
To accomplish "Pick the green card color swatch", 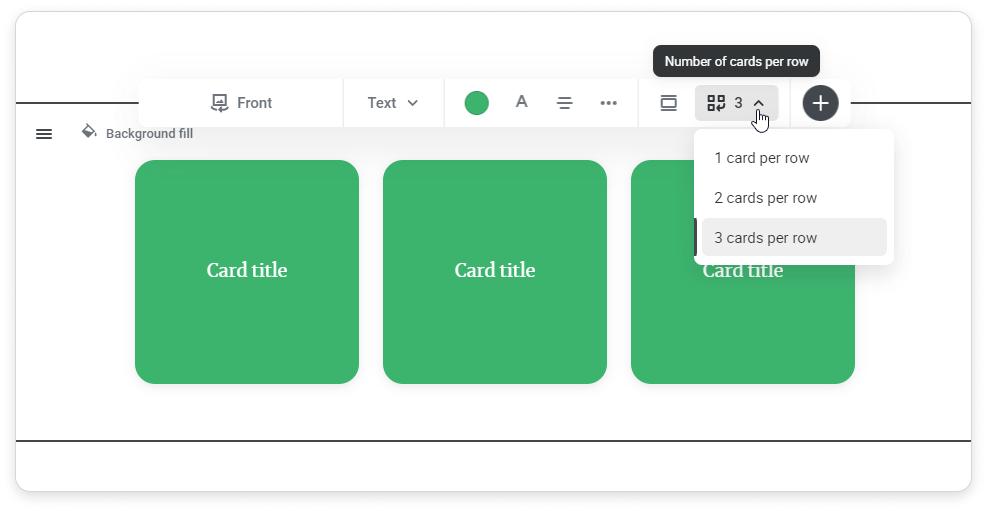I will pos(477,103).
